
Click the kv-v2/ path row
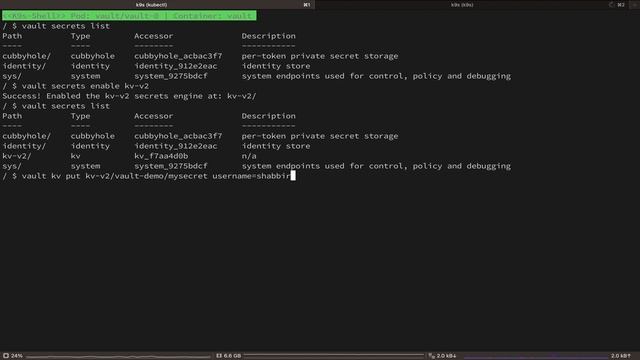(129, 156)
